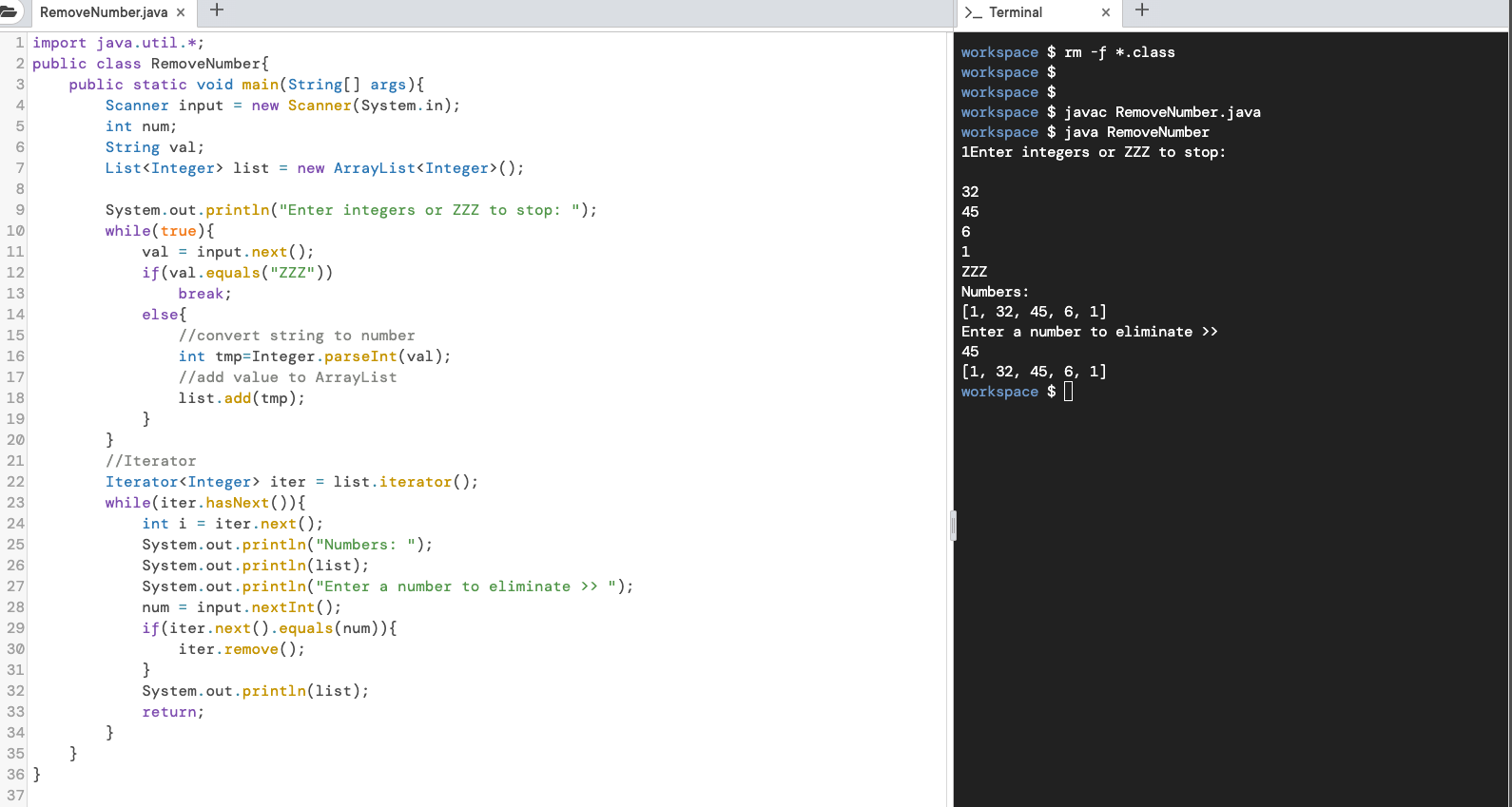Click the 'break;' statement

[204, 294]
